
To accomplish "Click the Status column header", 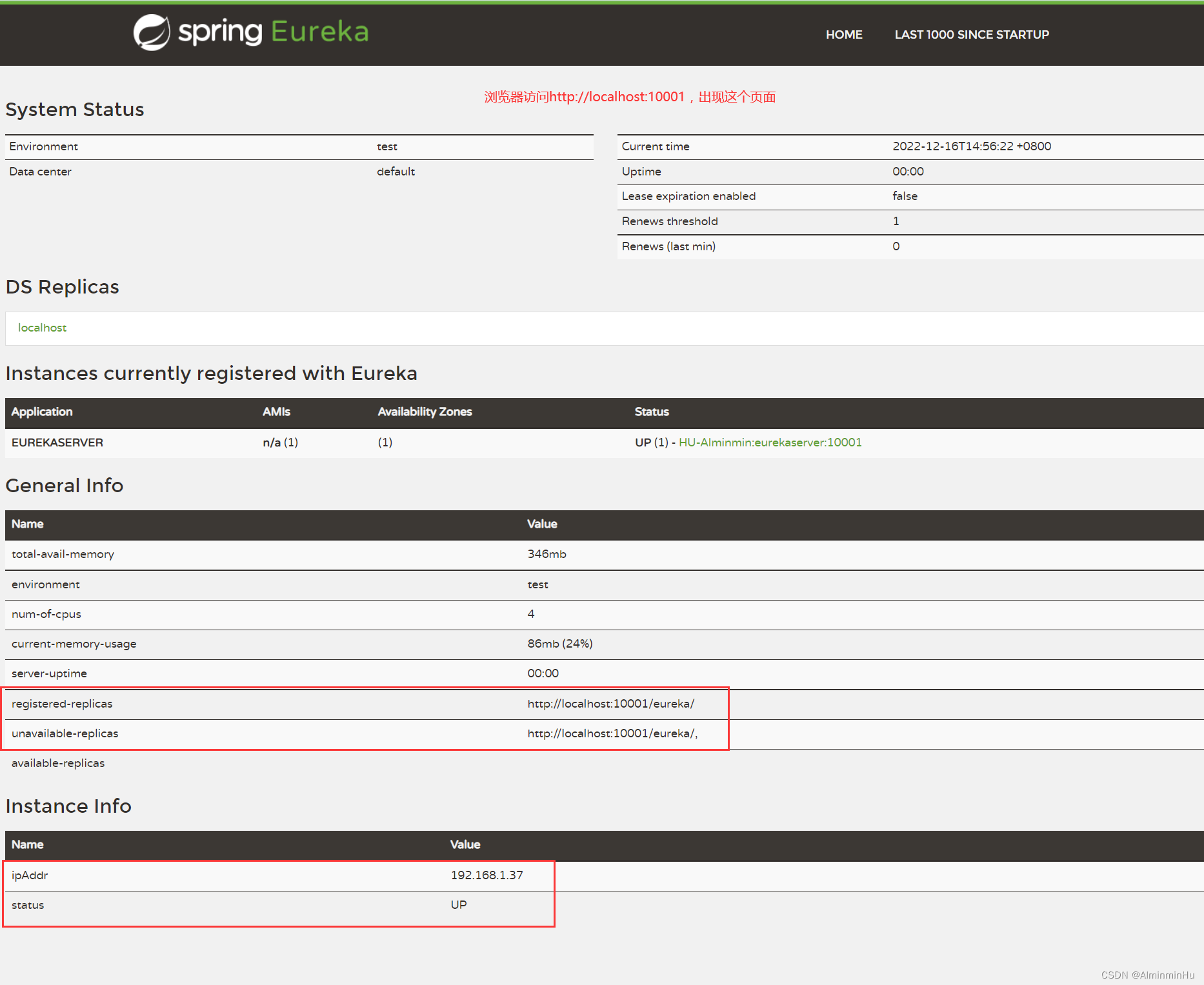I will 652,412.
